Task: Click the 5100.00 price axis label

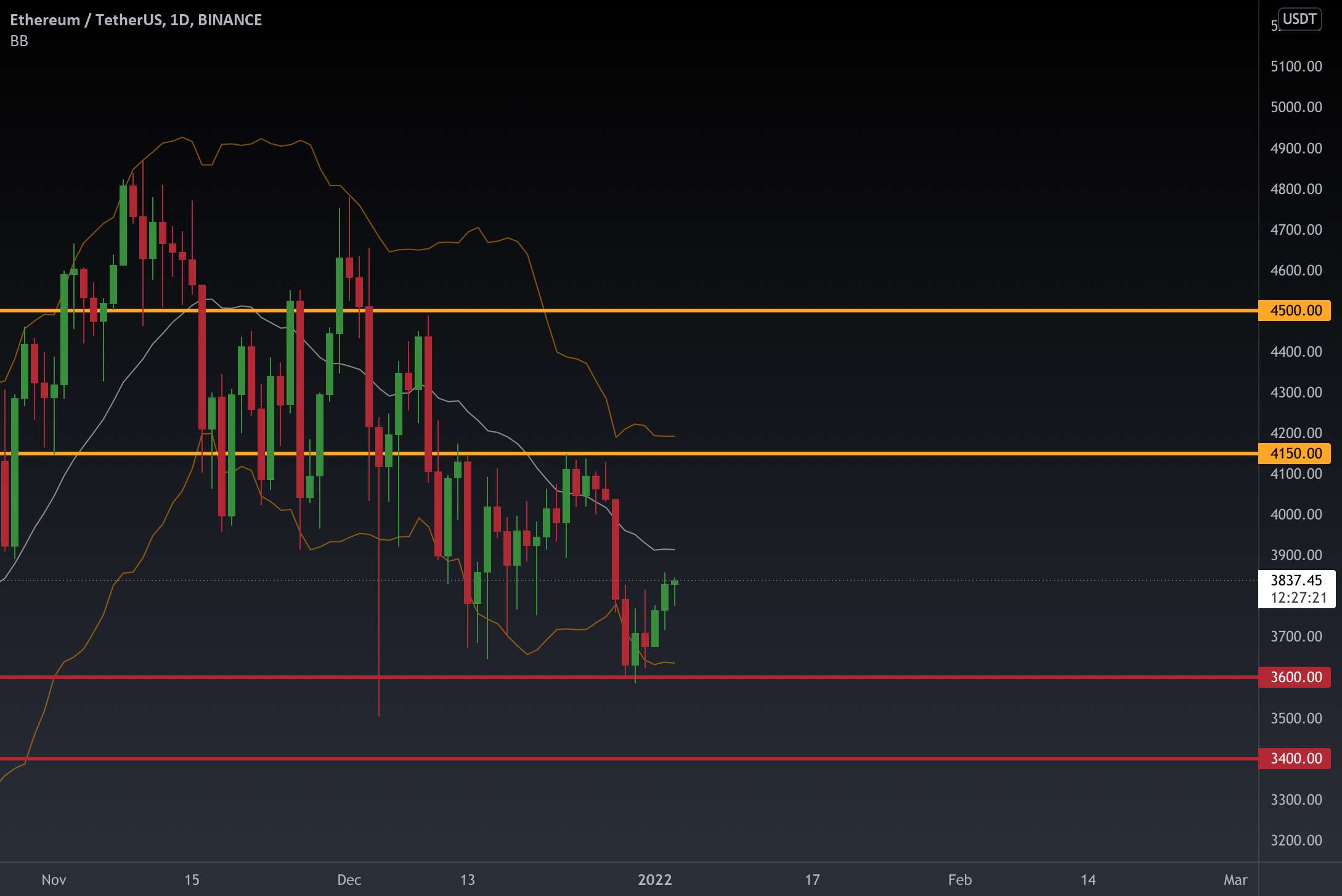Action: 1296,67
